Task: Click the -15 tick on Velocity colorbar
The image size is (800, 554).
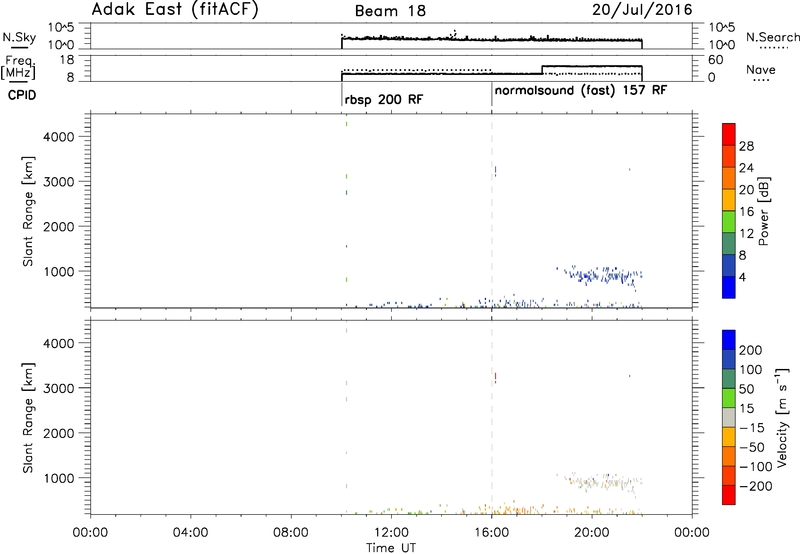Action: 751,428
